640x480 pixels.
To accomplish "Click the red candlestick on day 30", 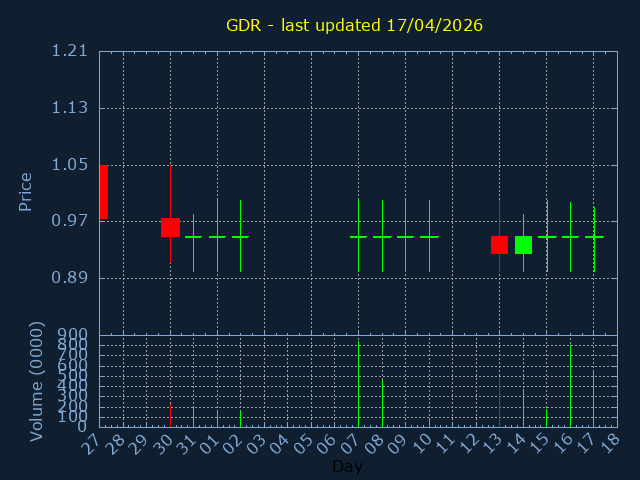I will [170, 227].
